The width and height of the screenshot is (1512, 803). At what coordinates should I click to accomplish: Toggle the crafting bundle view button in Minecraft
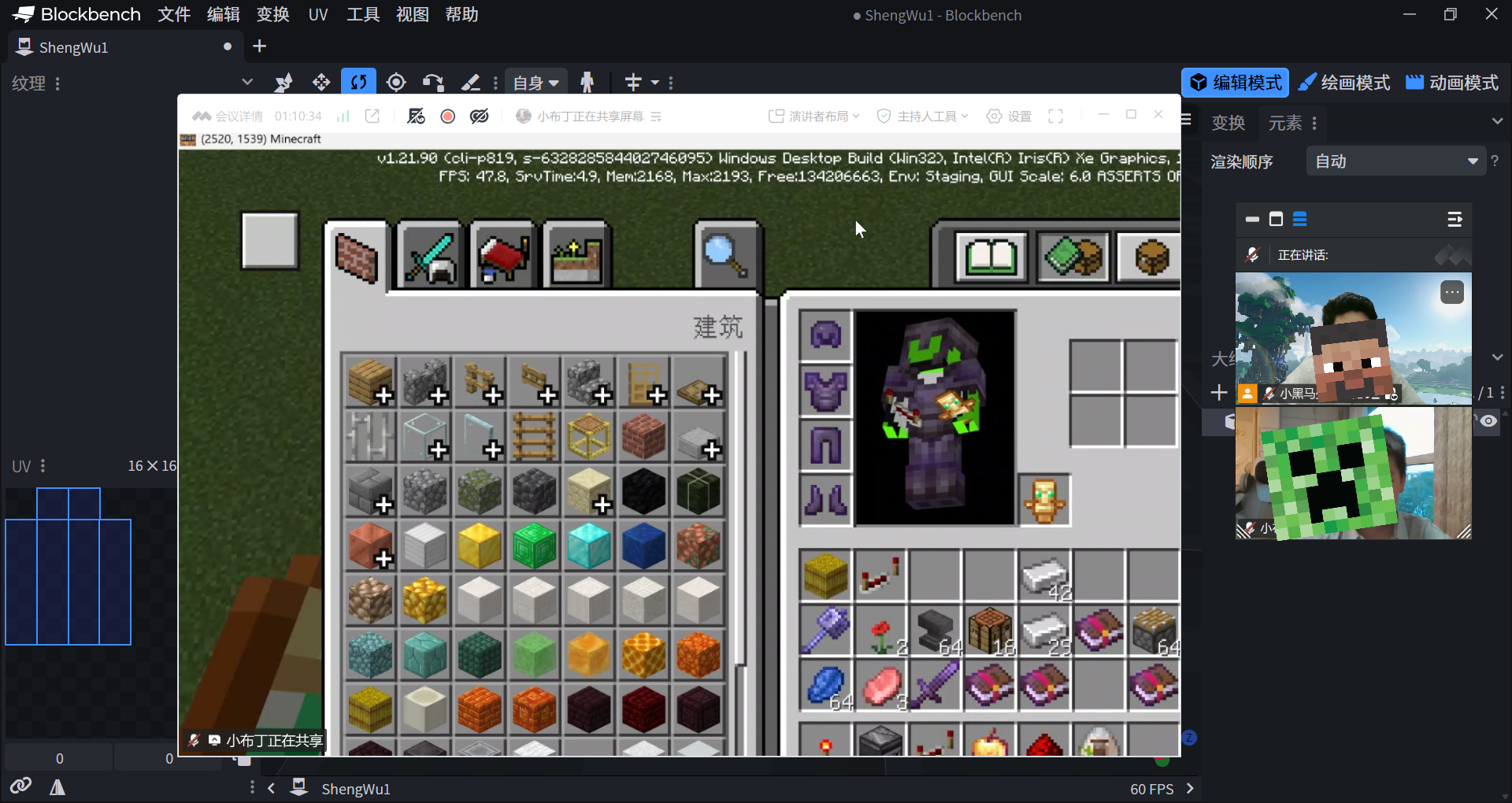[x=1073, y=257]
